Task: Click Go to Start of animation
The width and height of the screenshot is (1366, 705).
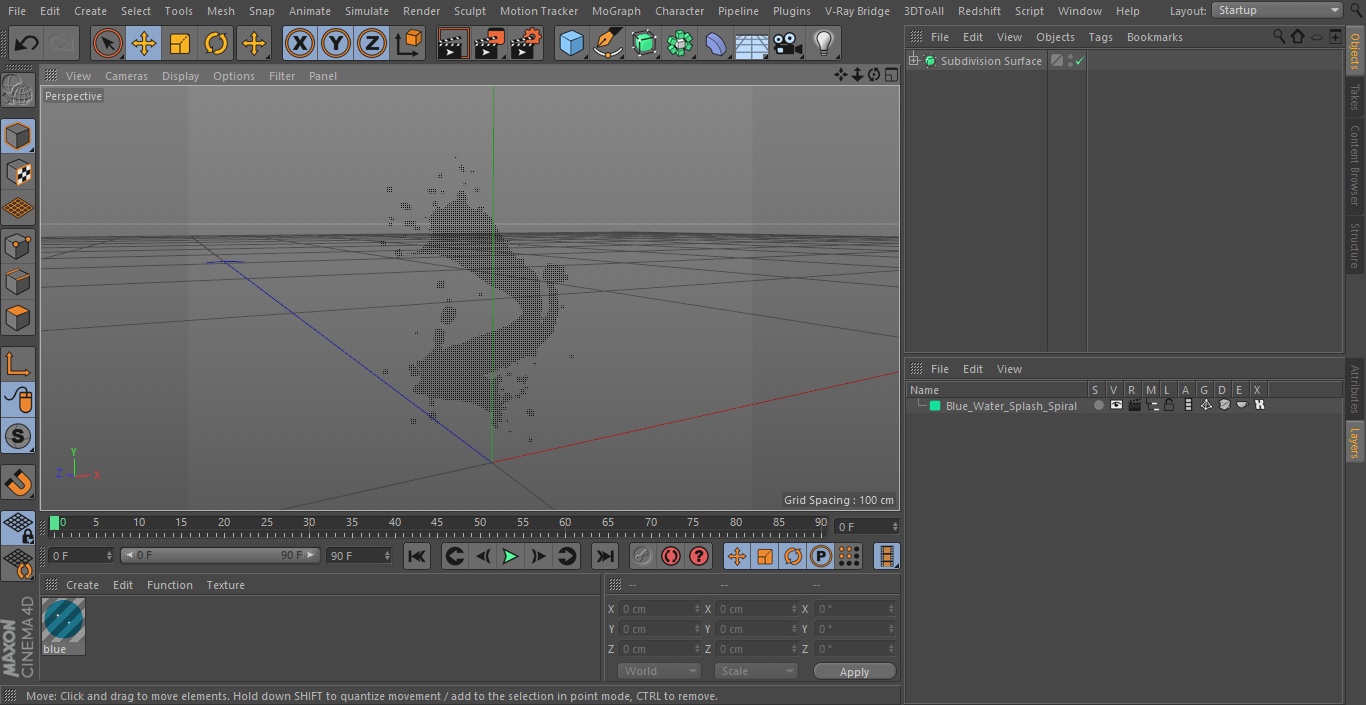Action: (x=417, y=556)
